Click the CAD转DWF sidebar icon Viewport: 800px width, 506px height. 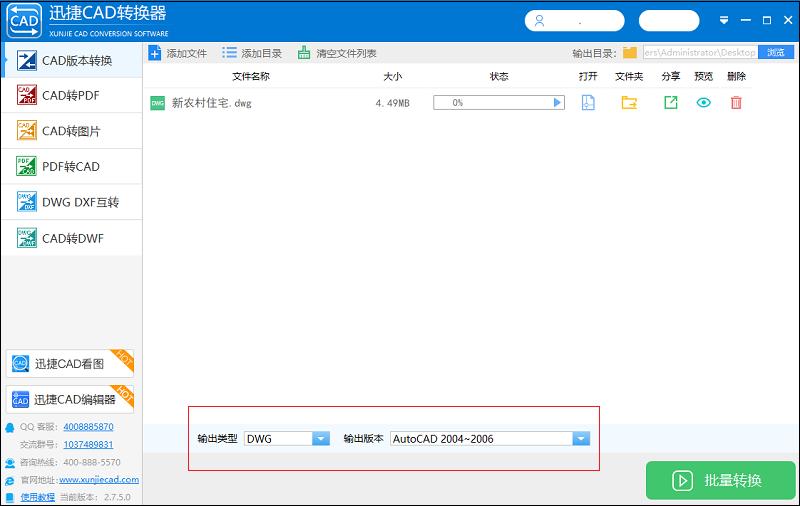pos(27,237)
